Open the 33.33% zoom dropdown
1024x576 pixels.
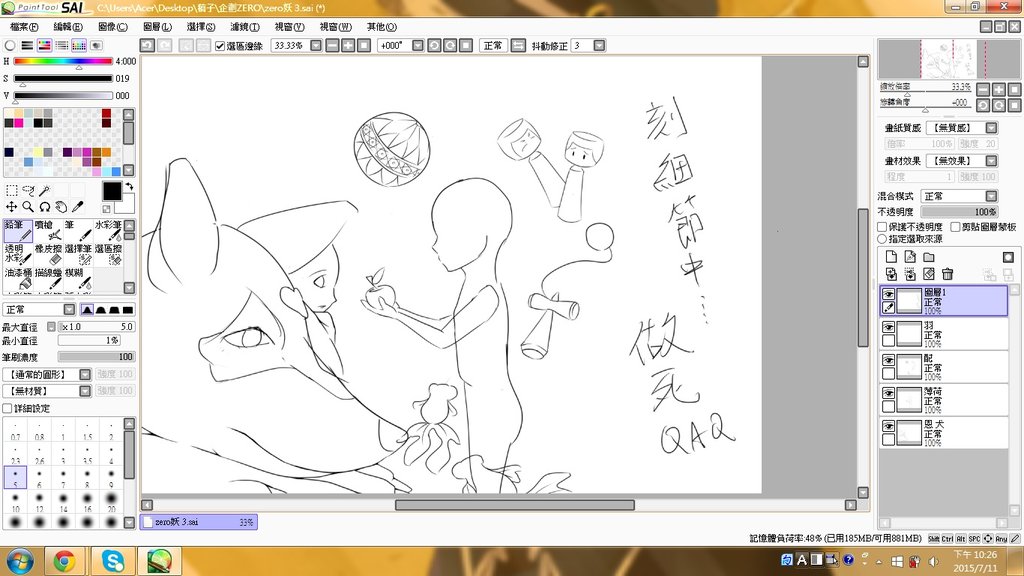click(316, 45)
